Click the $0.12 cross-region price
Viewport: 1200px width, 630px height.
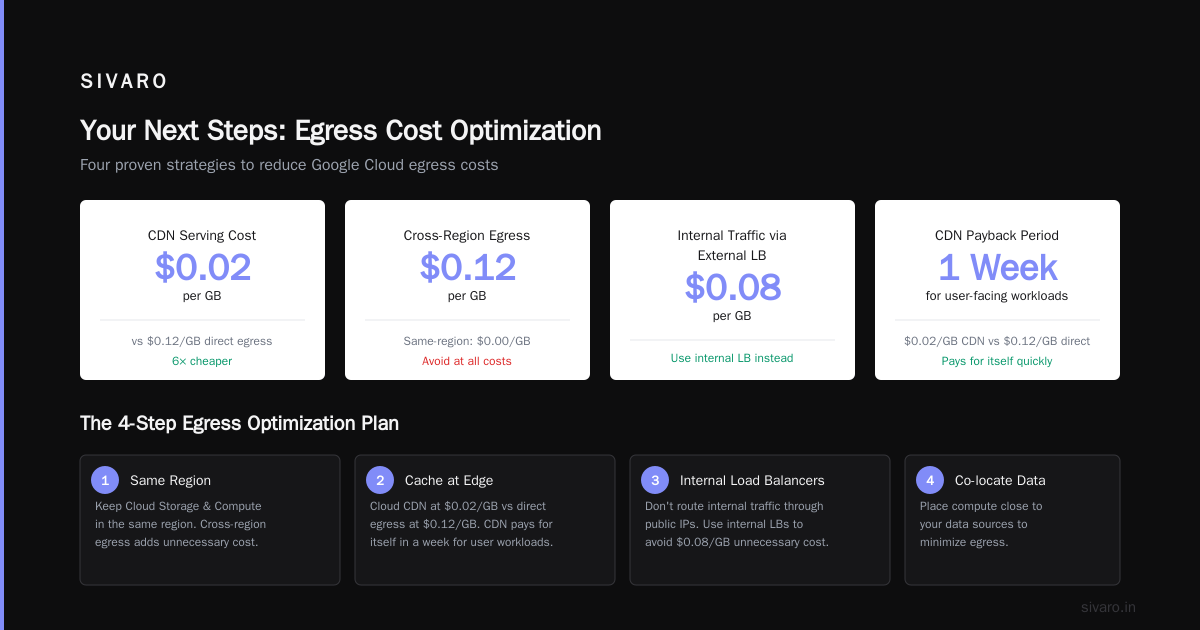pos(467,267)
